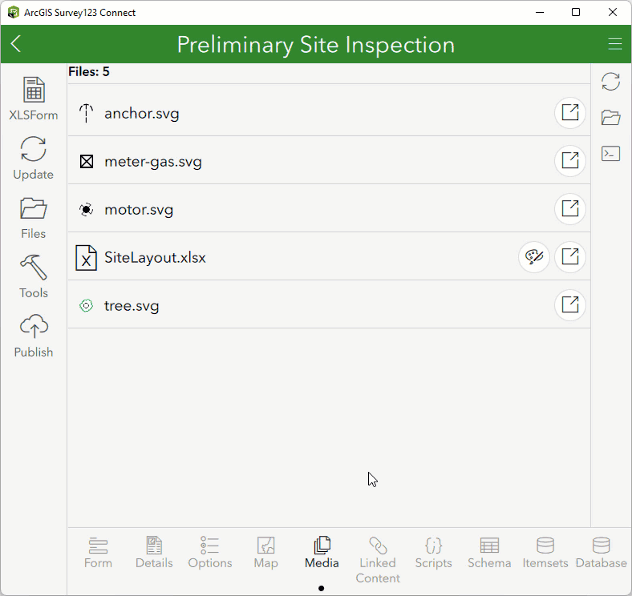This screenshot has height=596, width=632.
Task: Select the motor.svg file name
Action: point(139,210)
